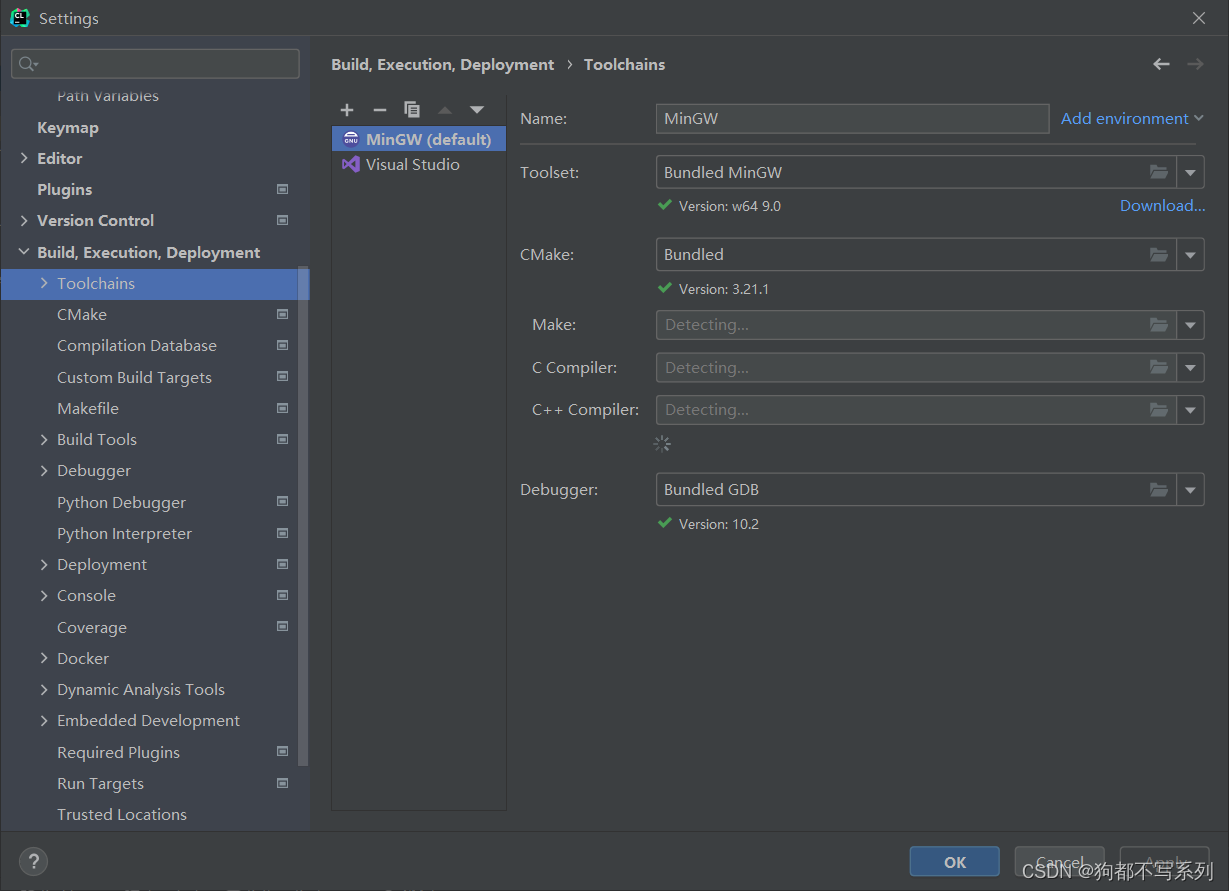This screenshot has height=891, width=1229.
Task: Move toolchain down with arrow icon
Action: point(477,110)
